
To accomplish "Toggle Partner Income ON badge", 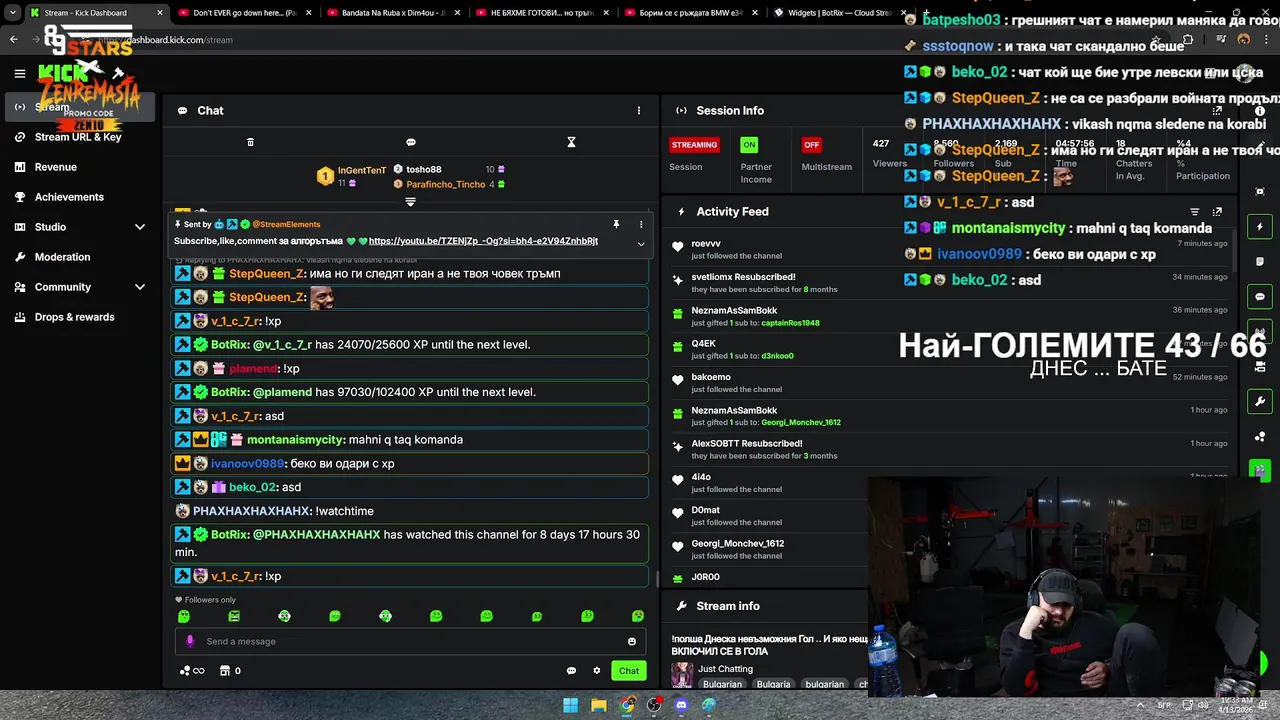I will (749, 145).
